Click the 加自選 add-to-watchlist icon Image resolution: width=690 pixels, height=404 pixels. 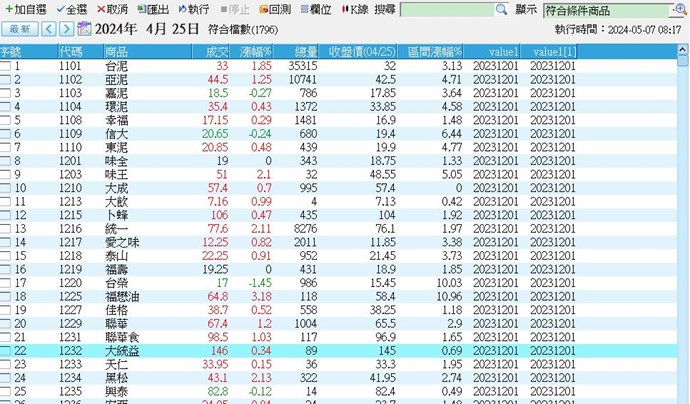[8, 9]
